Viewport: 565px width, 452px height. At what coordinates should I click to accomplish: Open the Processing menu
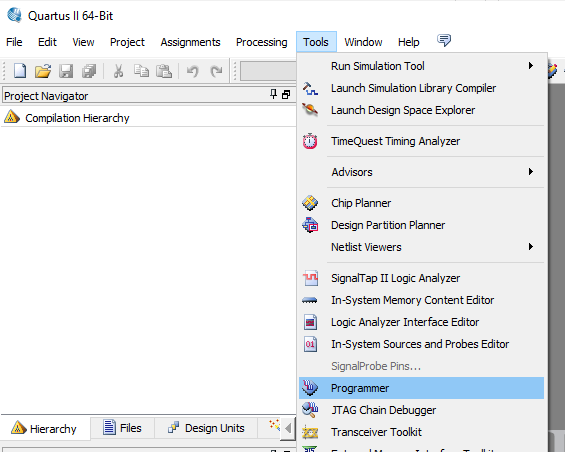[262, 42]
